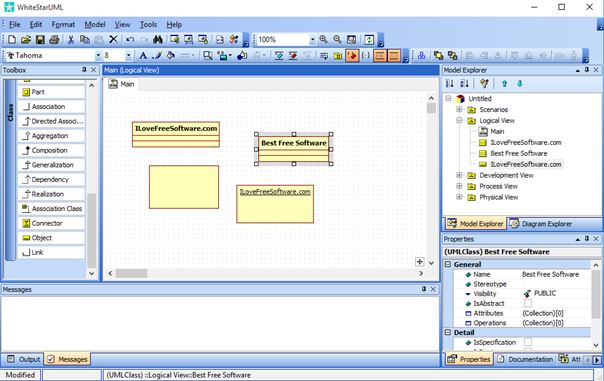Sort Model Explorer alphabetically icon
604x381 pixels.
(x=465, y=84)
